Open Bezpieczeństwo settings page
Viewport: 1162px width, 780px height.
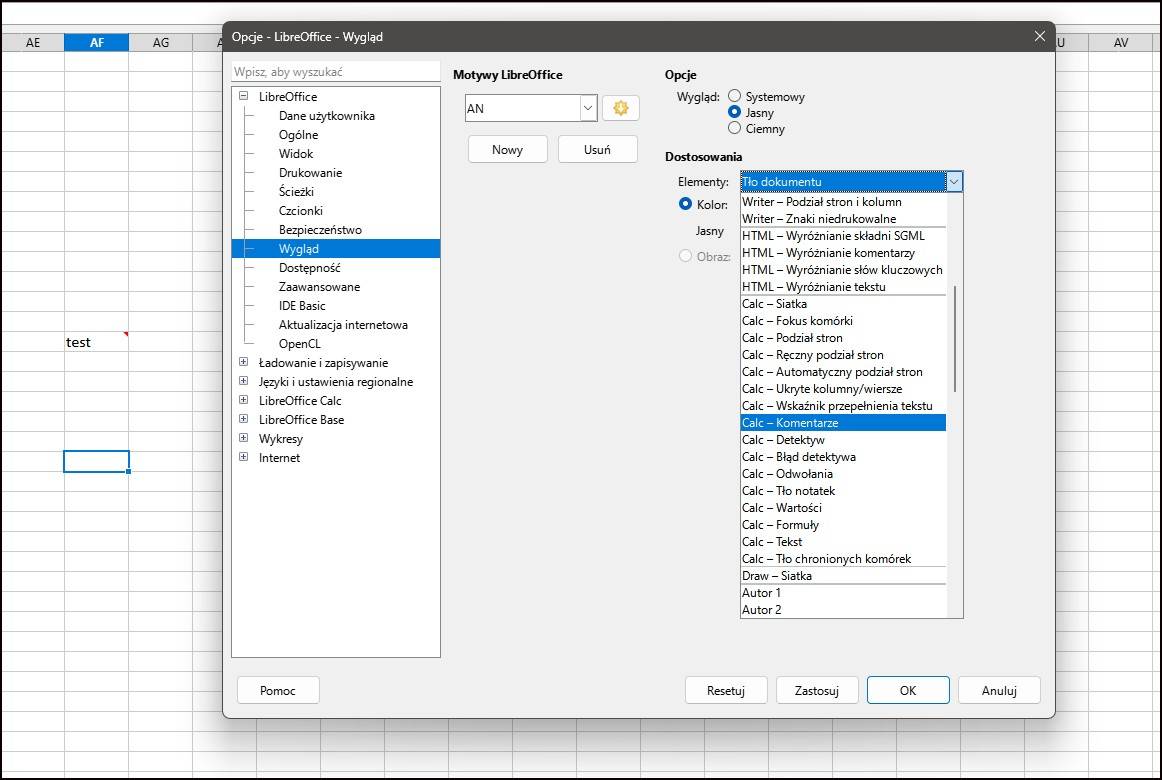coord(320,230)
